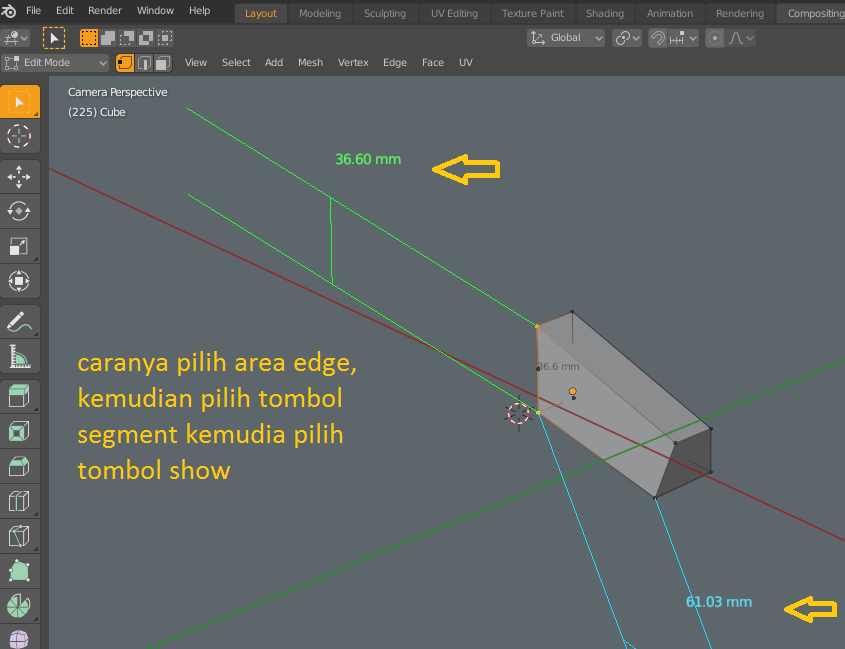Activate the Move tool
The image size is (845, 649).
tap(19, 177)
